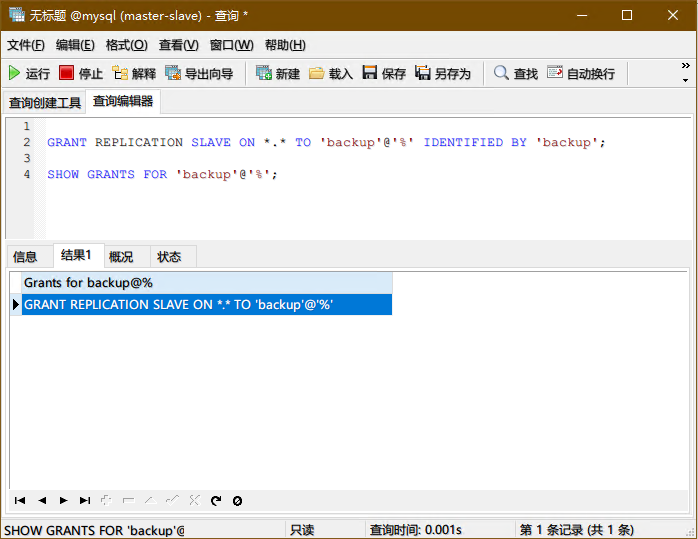Click the GRANT REPLICATION SLAVE line in the query editor
Image resolution: width=698 pixels, height=539 pixels.
[x=326, y=142]
